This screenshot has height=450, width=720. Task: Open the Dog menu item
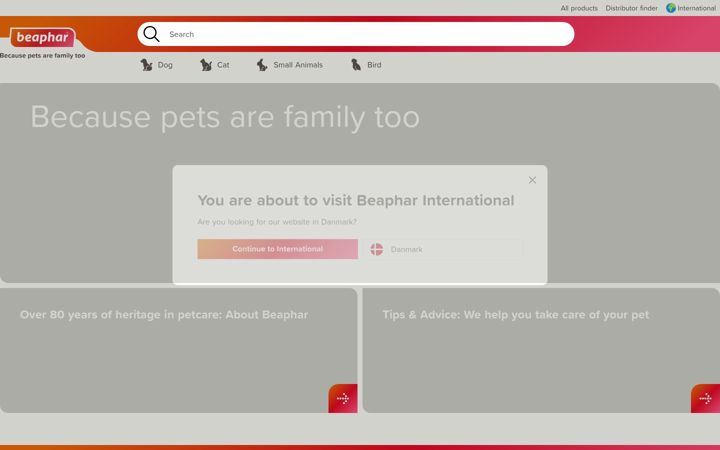157,65
